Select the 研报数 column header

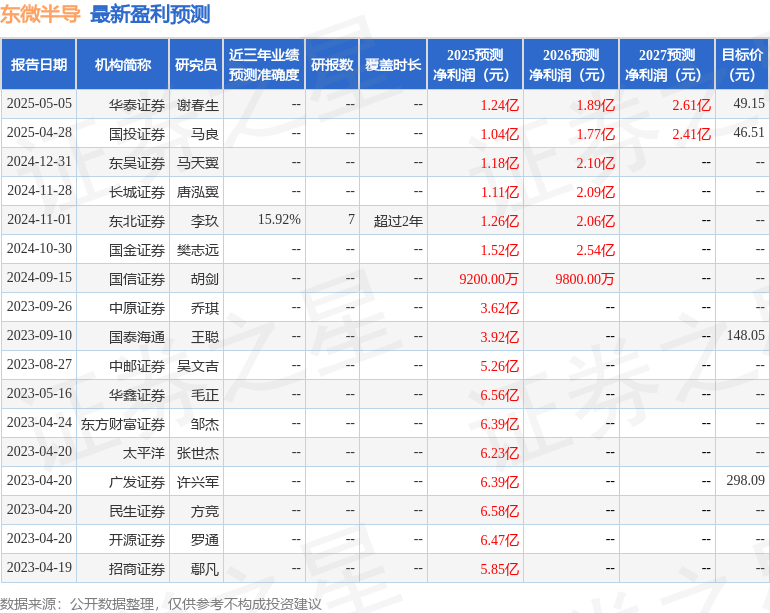click(332, 64)
